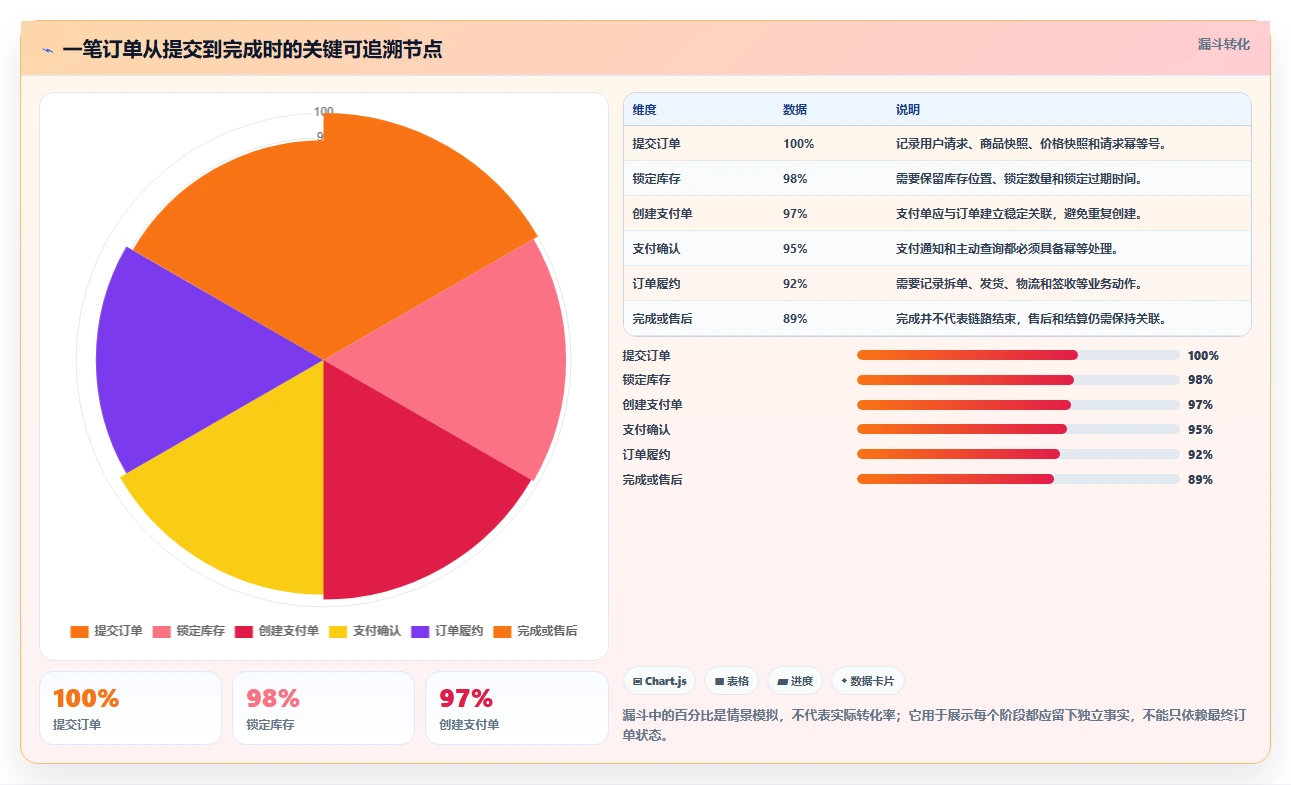Click the 订单履约 progress bar
1291x785 pixels.
point(1018,454)
